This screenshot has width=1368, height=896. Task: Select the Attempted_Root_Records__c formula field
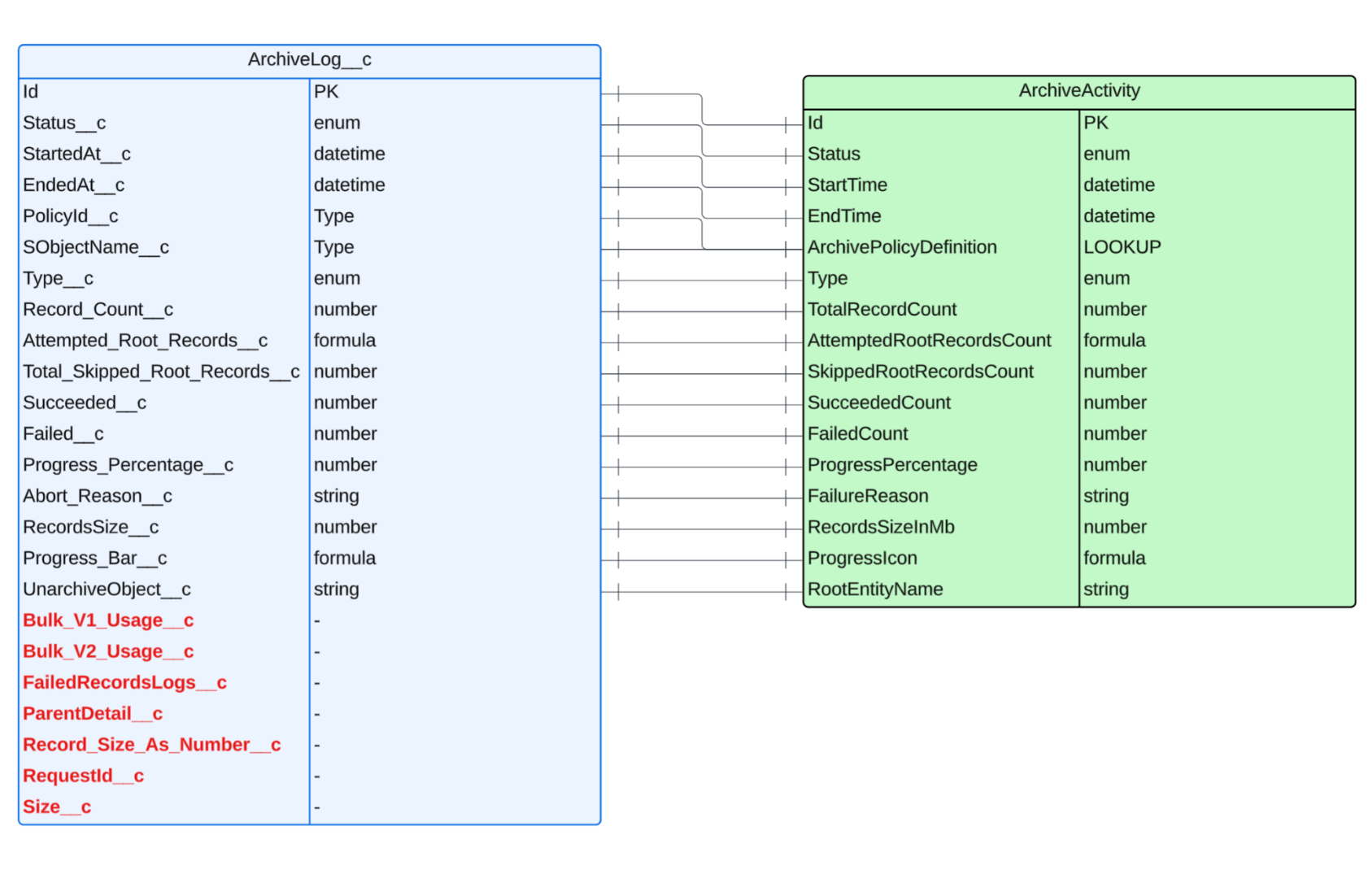[163, 340]
